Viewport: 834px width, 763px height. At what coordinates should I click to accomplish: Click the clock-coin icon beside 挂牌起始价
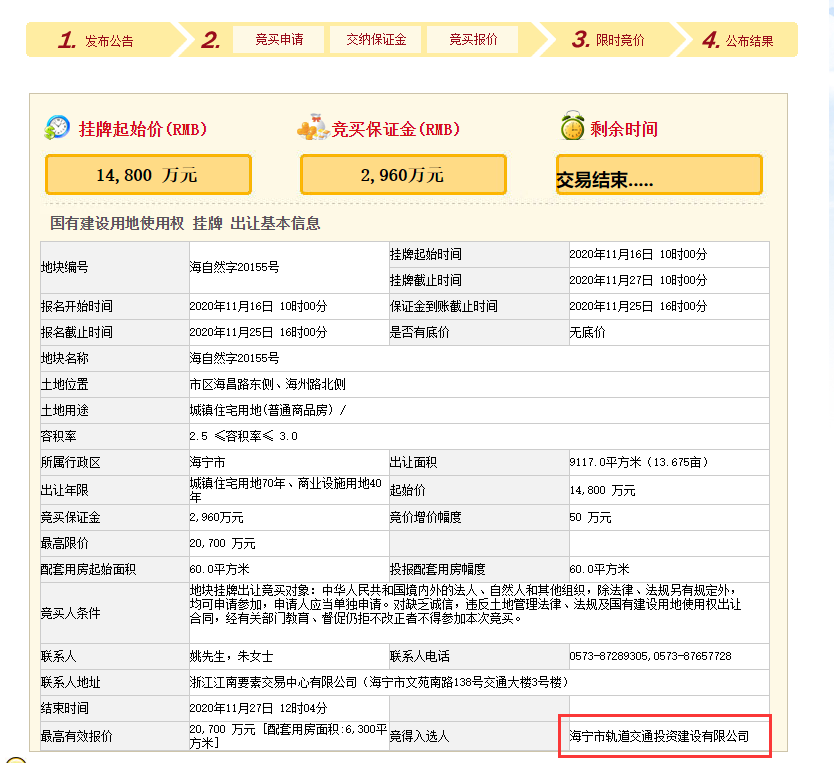click(x=58, y=128)
